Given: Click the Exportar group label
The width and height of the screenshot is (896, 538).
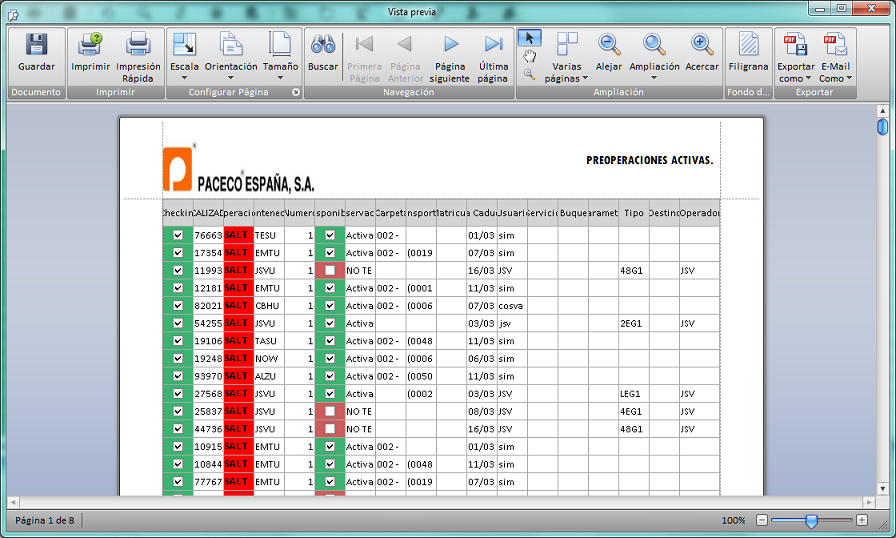Looking at the screenshot, I should (814, 92).
